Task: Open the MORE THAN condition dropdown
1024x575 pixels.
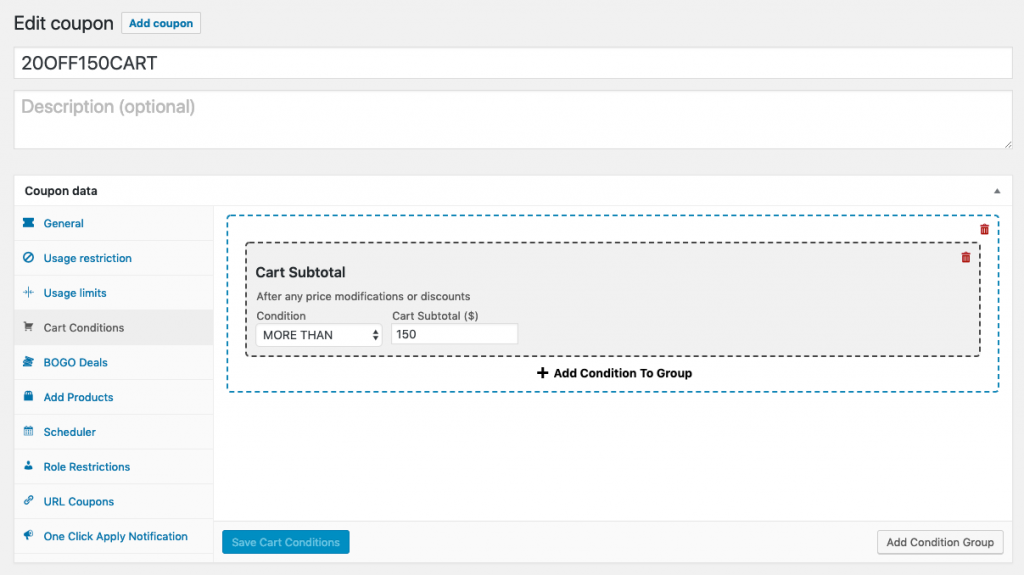Action: coord(319,335)
